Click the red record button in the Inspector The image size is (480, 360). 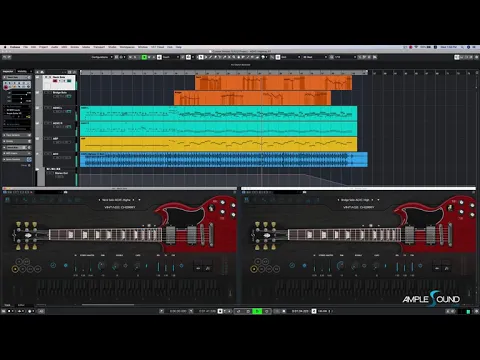click(6, 87)
